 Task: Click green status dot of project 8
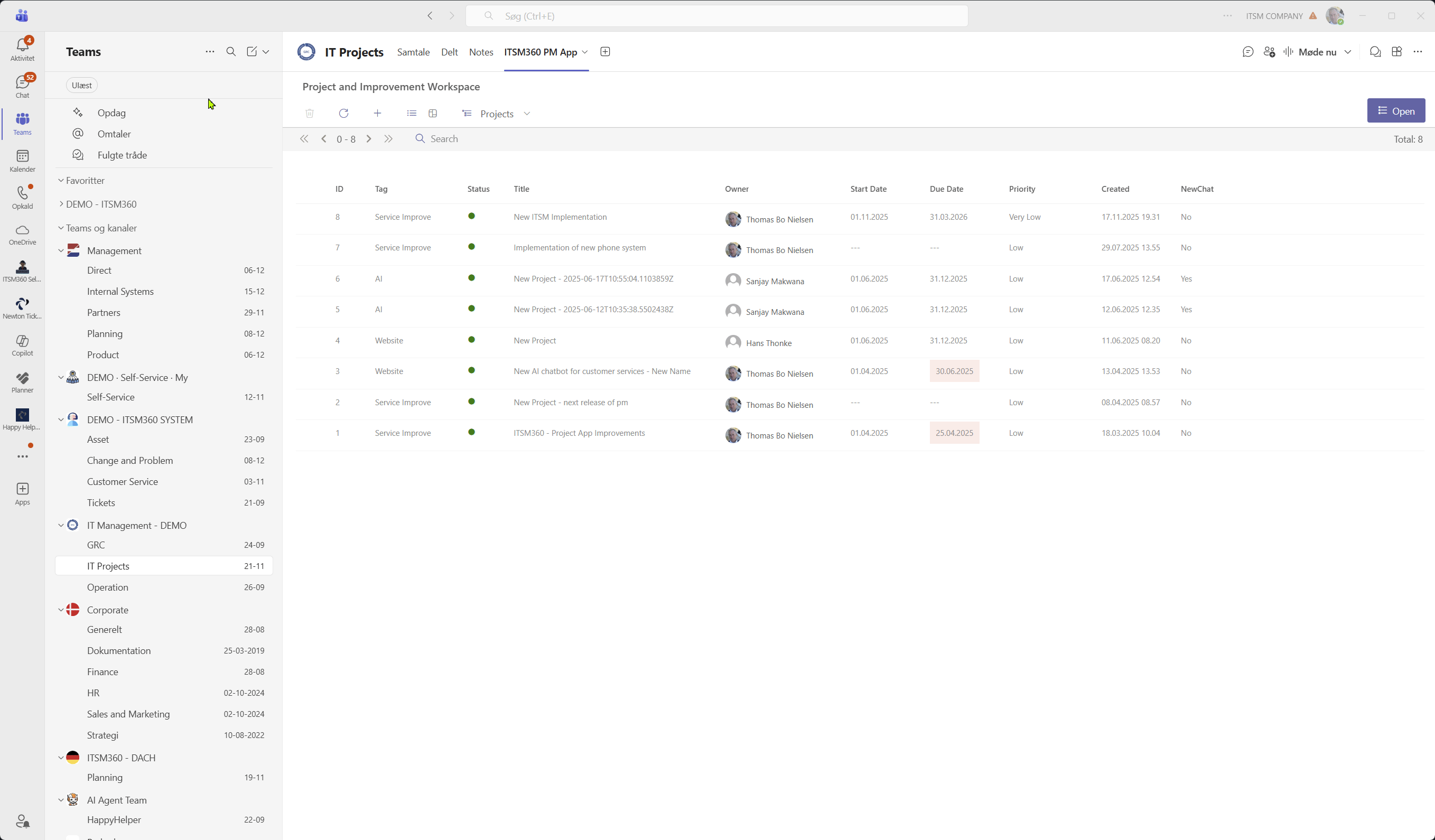pyautogui.click(x=471, y=217)
